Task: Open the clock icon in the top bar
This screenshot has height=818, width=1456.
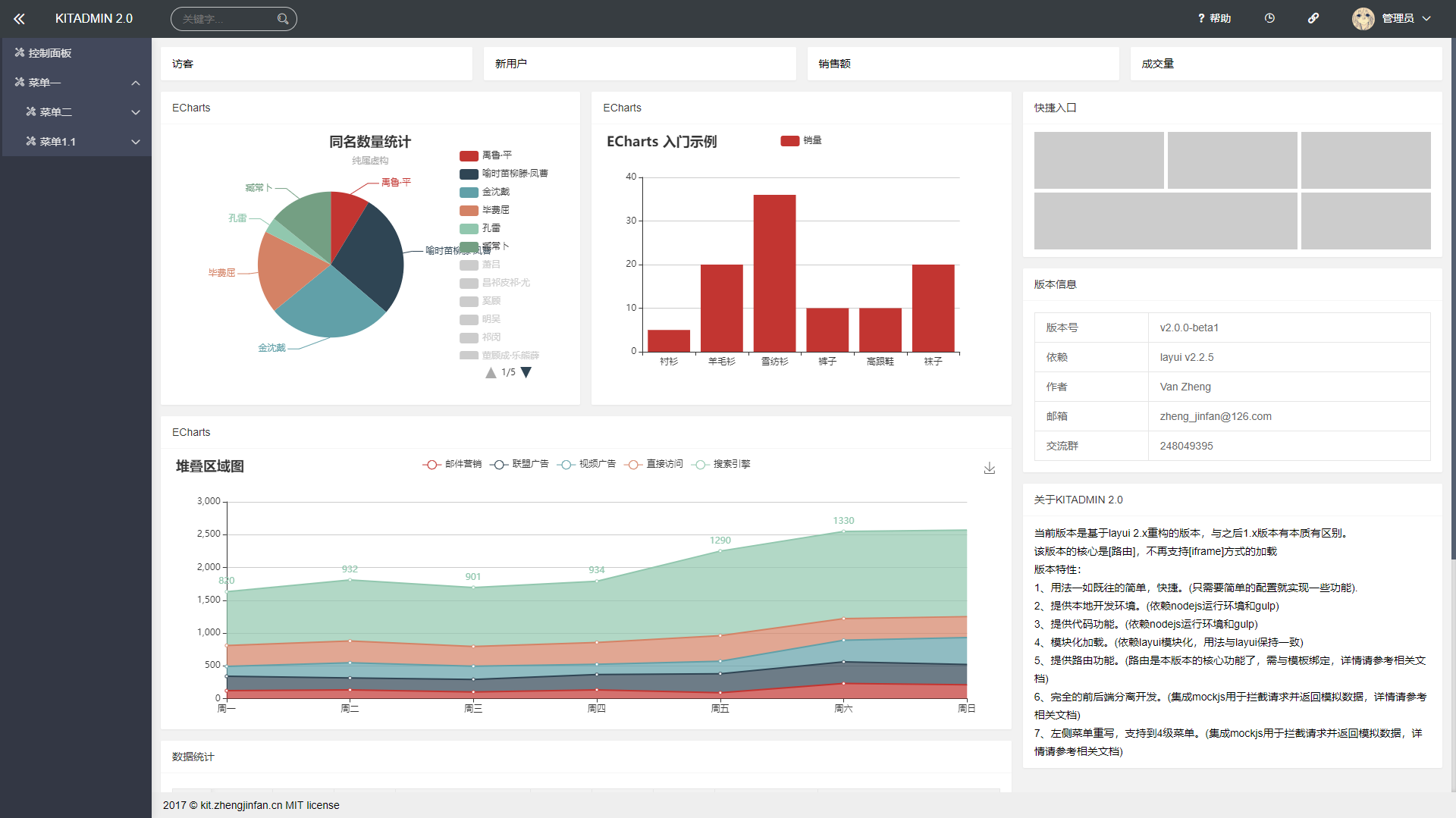Action: pyautogui.click(x=1269, y=18)
